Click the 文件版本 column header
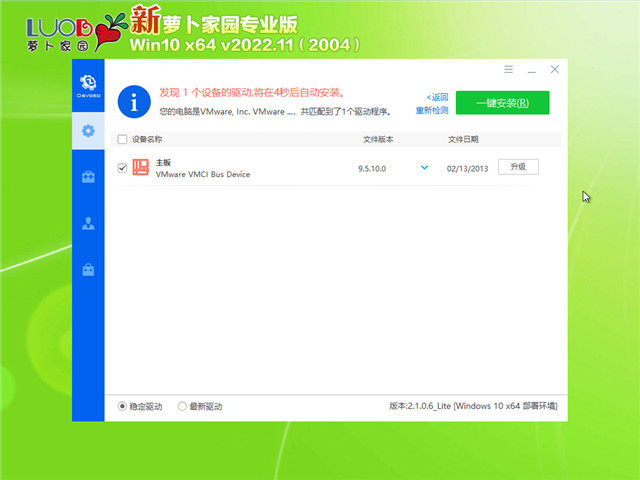The image size is (640, 480). pos(378,140)
